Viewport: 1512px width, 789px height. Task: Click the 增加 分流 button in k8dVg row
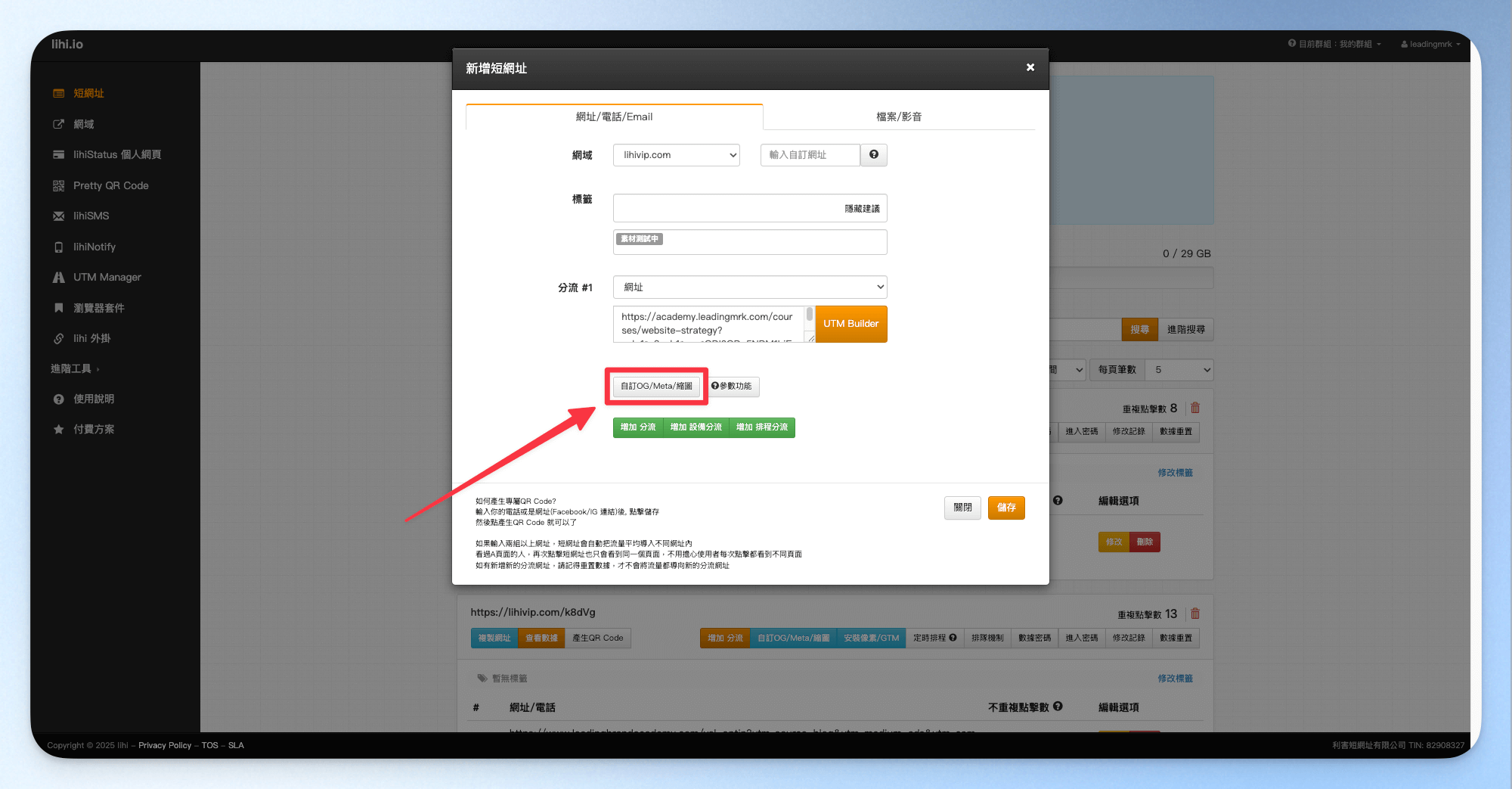[x=725, y=638]
